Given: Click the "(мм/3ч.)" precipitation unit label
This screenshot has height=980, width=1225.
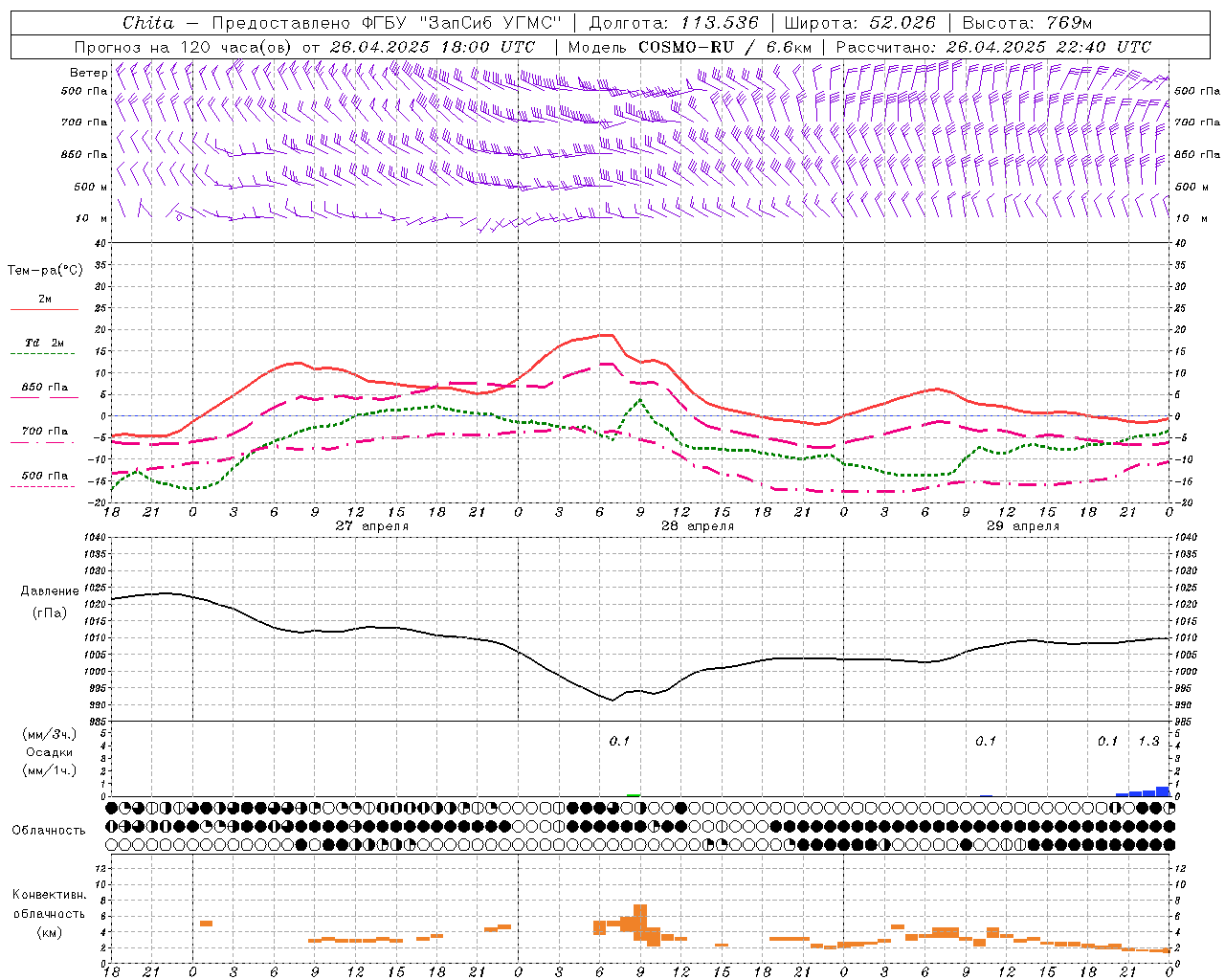Looking at the screenshot, I should coord(51,734).
